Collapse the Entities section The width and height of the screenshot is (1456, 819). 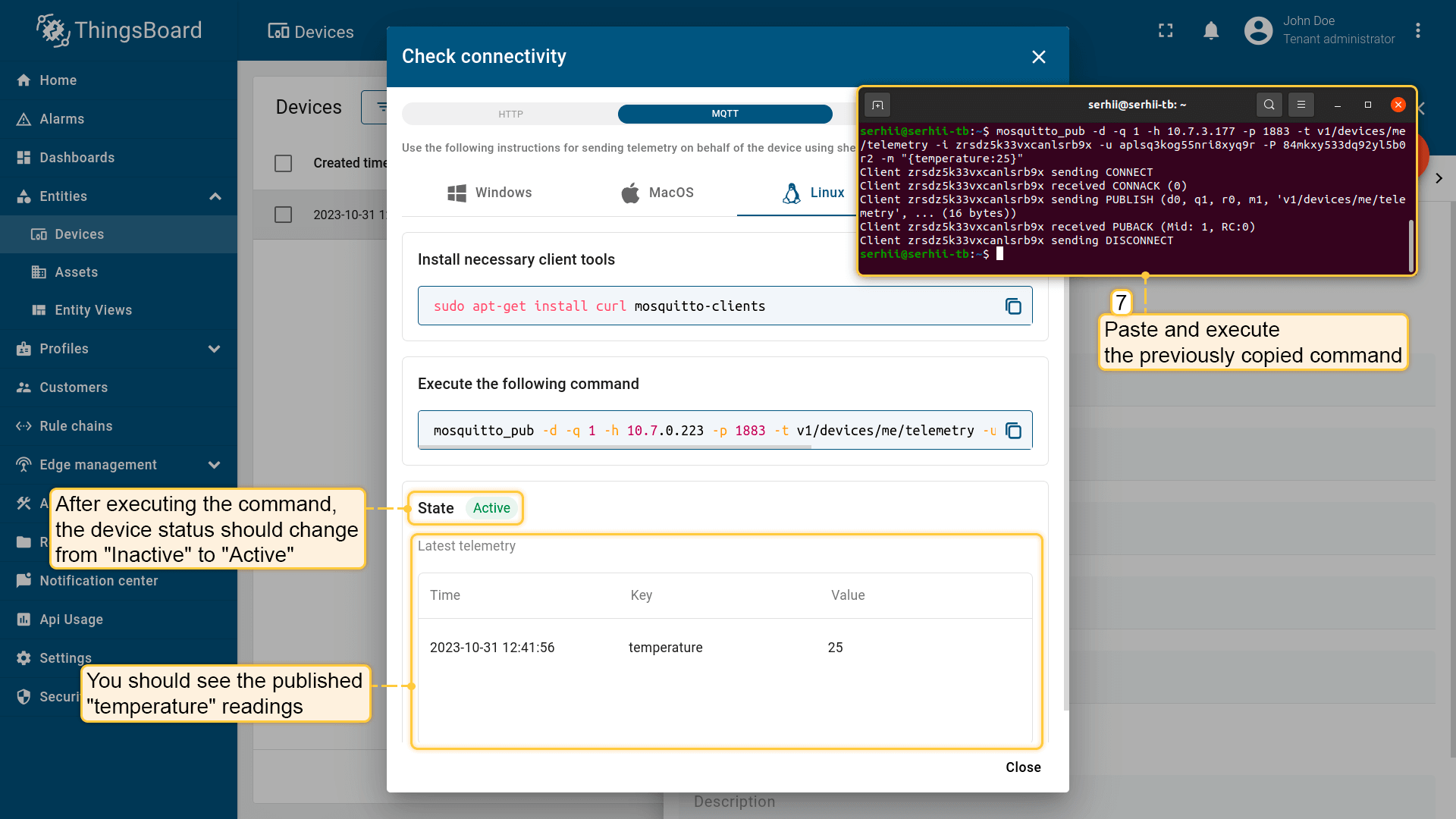coord(215,196)
